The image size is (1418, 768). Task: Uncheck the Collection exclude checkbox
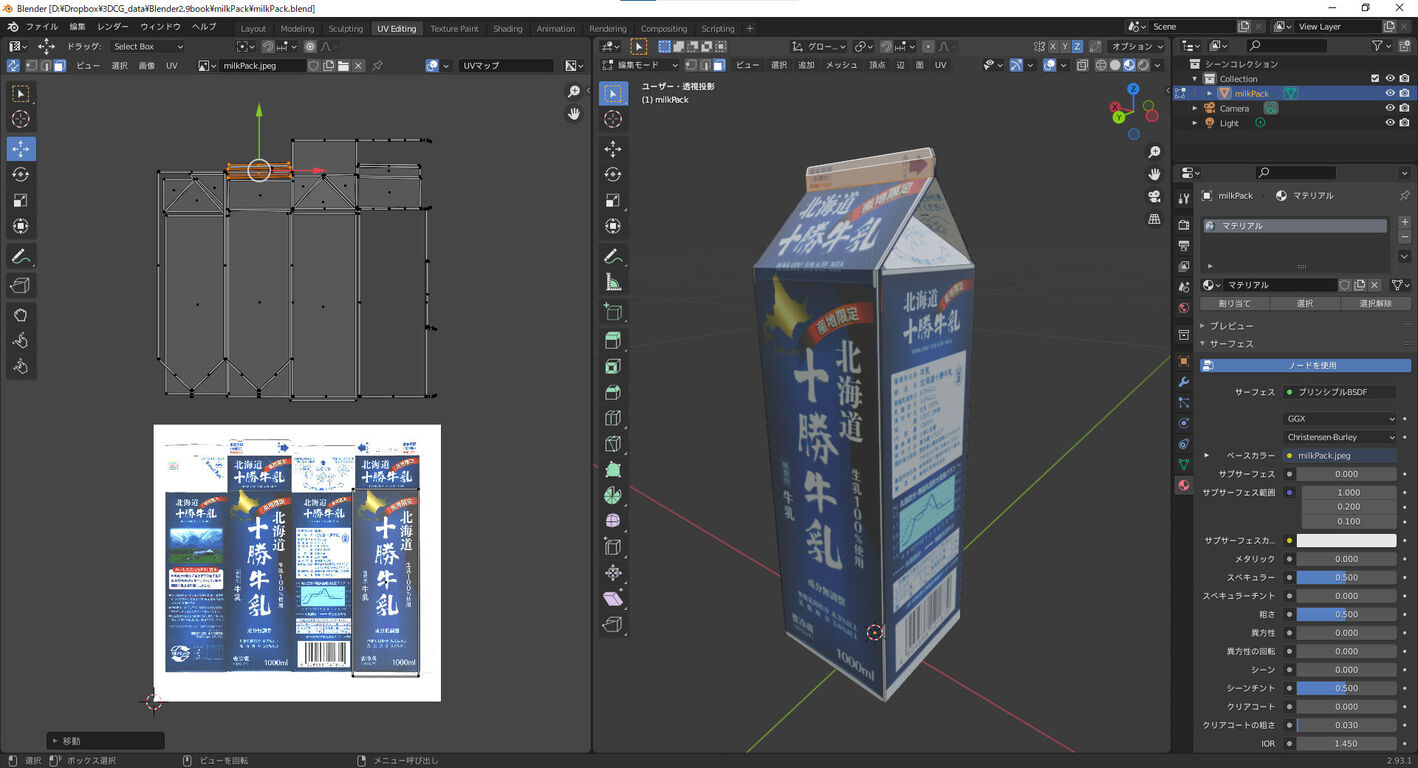coord(1374,79)
